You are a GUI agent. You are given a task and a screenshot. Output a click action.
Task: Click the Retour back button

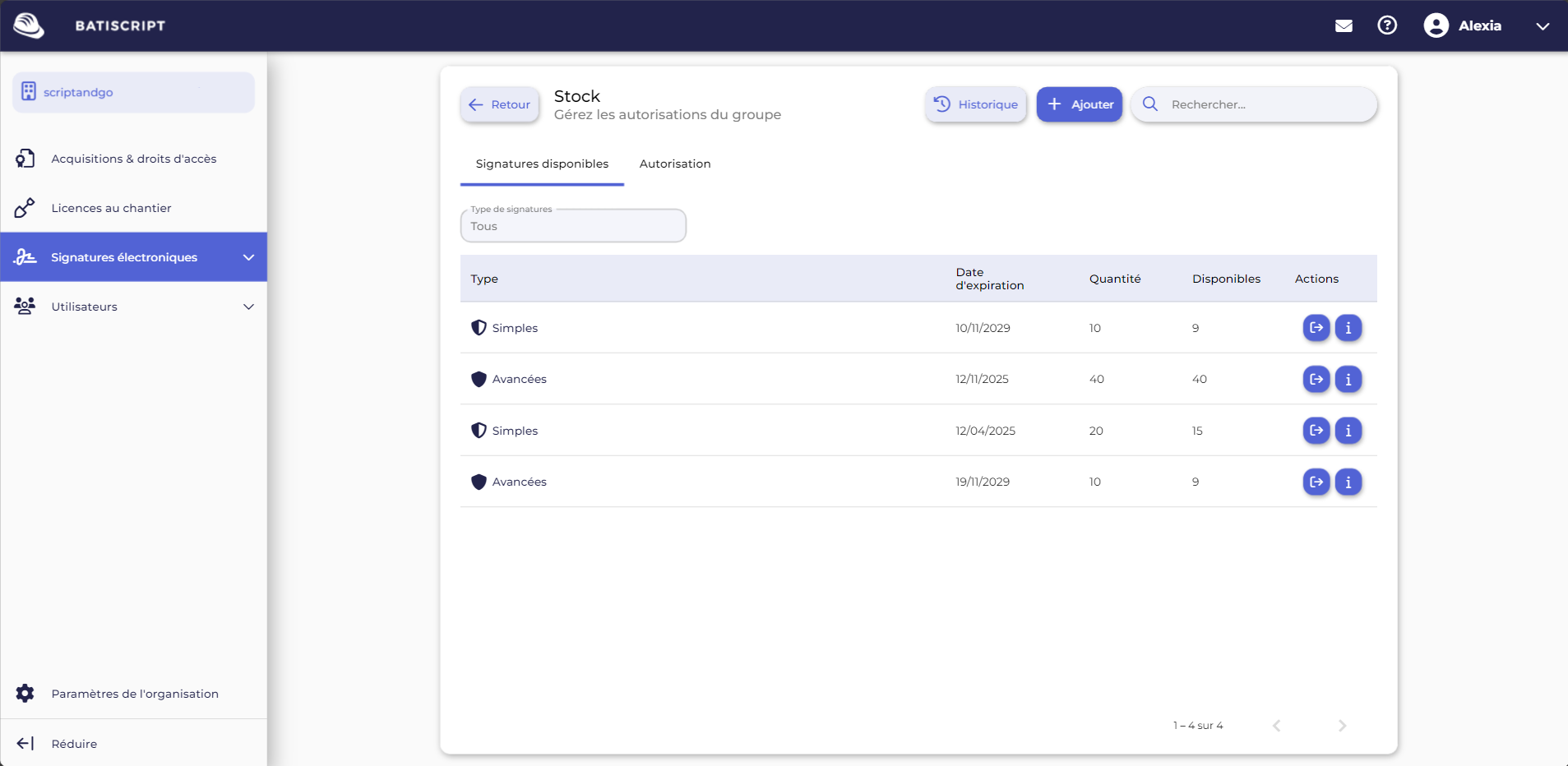click(x=500, y=104)
